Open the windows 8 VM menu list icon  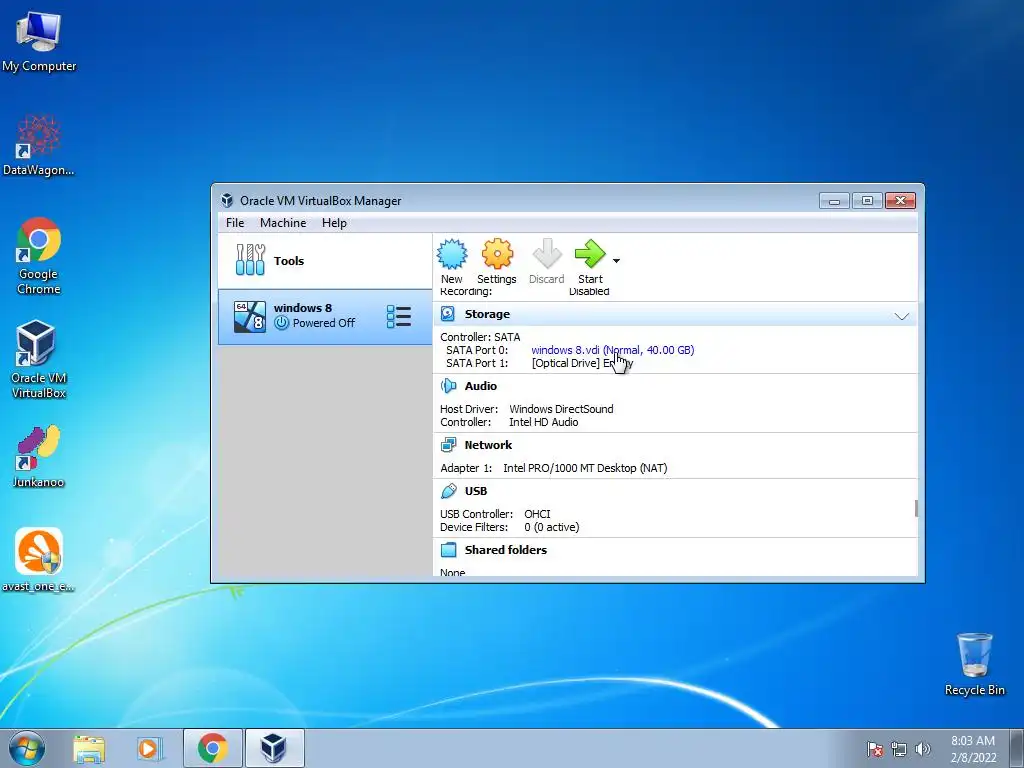[398, 317]
